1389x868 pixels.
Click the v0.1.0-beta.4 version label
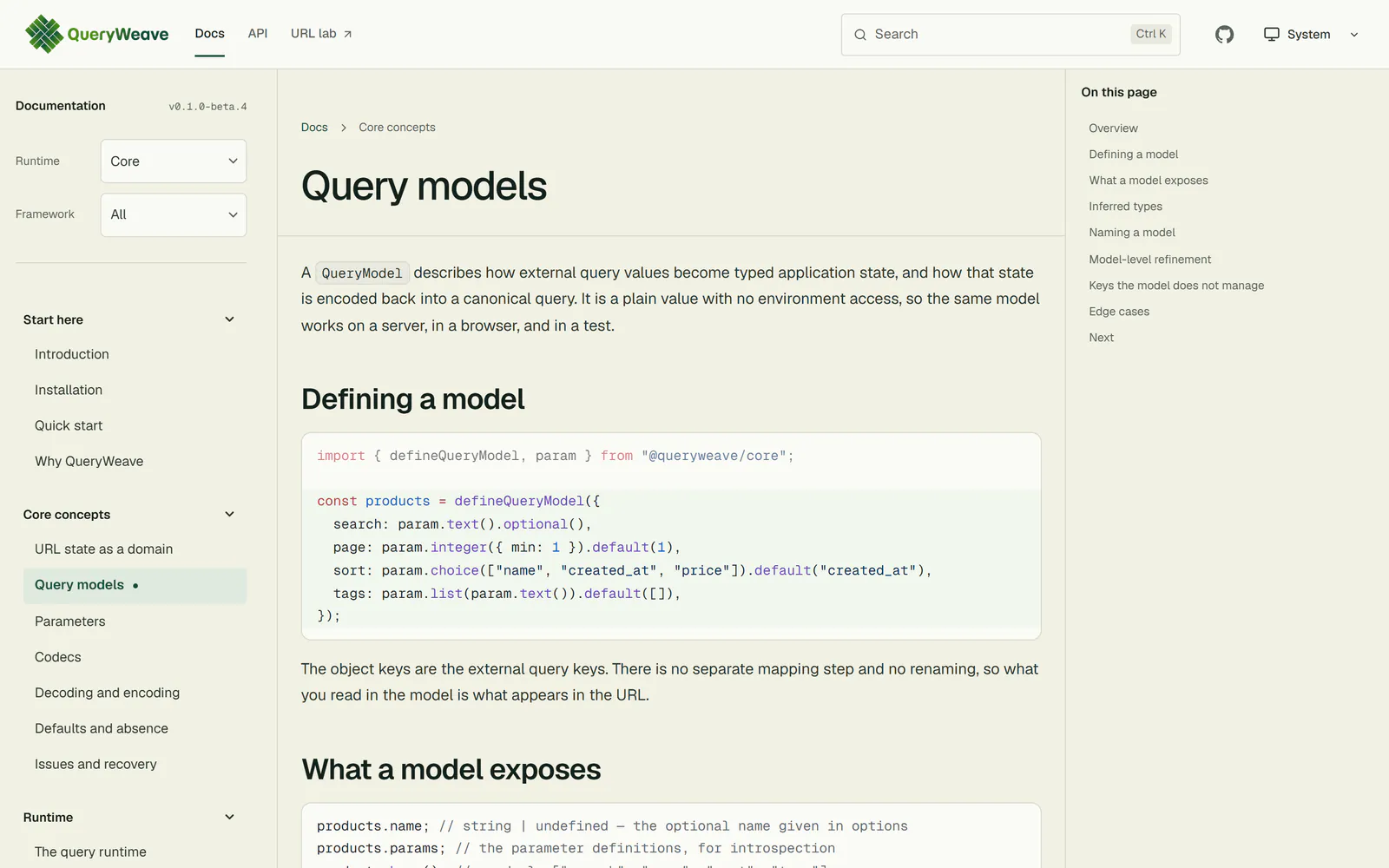(x=207, y=107)
